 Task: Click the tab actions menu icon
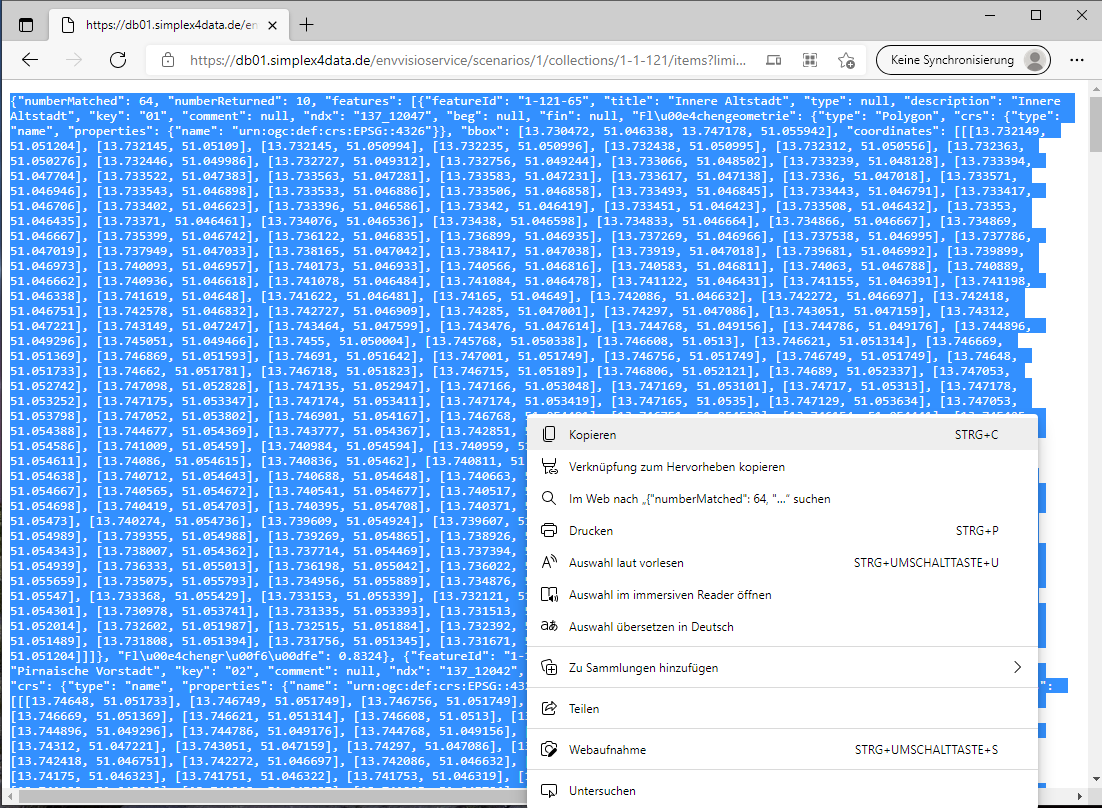pyautogui.click(x=26, y=24)
